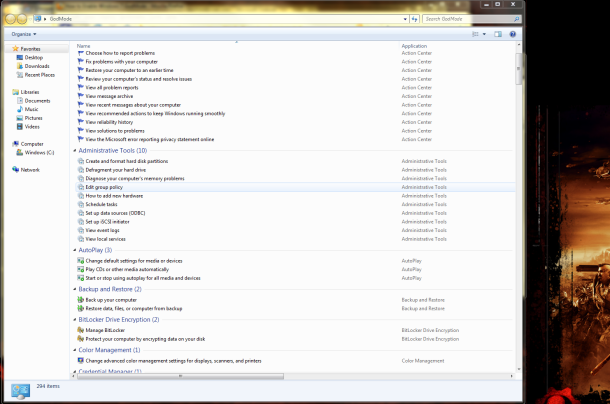Select Desktop in the navigation pane
The width and height of the screenshot is (610, 404).
(33, 58)
